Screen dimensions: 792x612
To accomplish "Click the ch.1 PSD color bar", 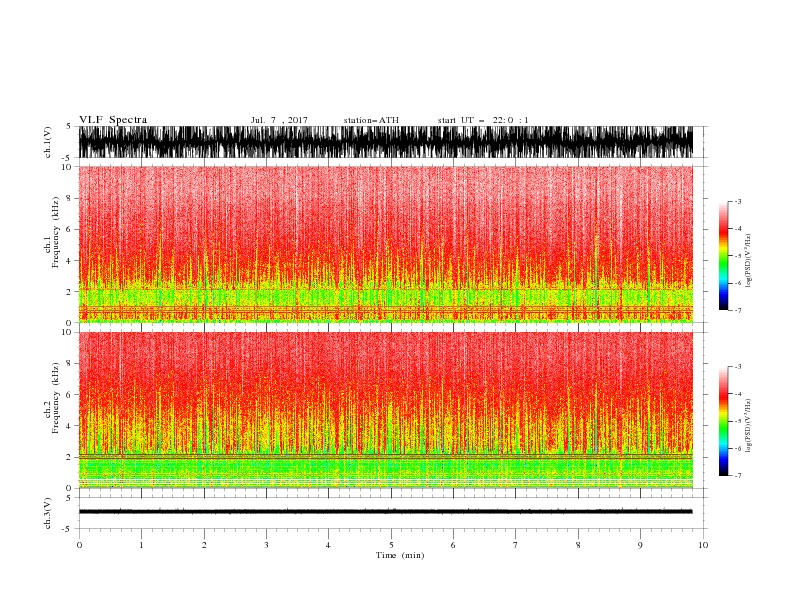I will (723, 256).
